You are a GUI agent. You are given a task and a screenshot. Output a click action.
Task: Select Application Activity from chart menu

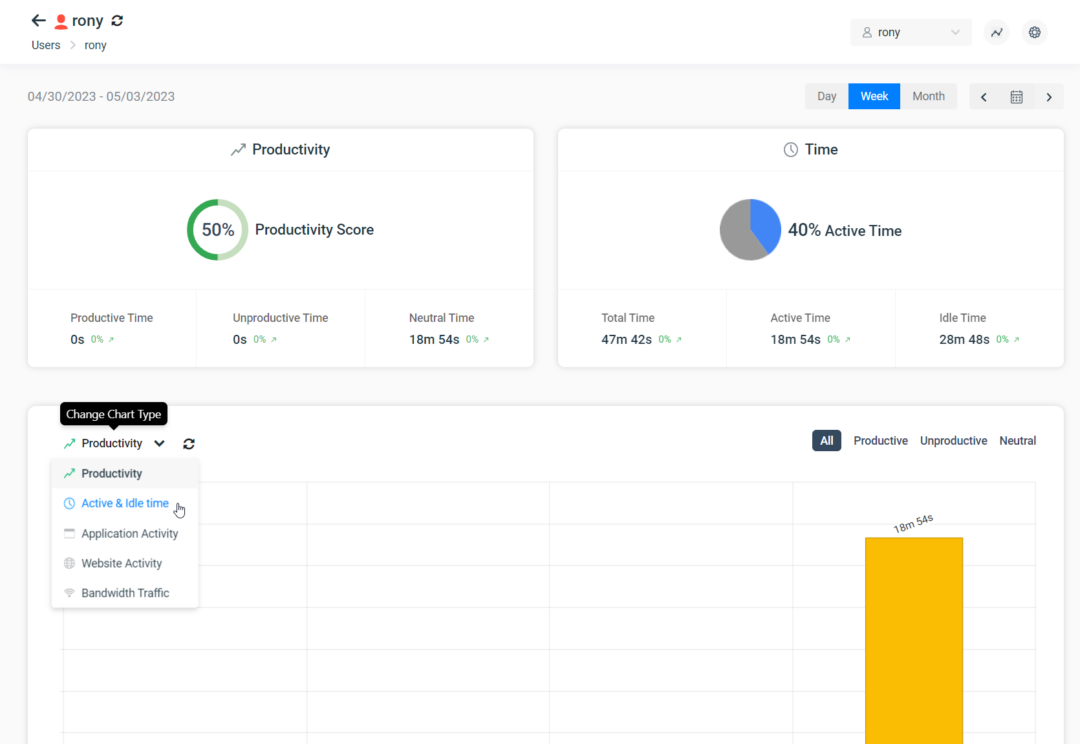point(129,534)
